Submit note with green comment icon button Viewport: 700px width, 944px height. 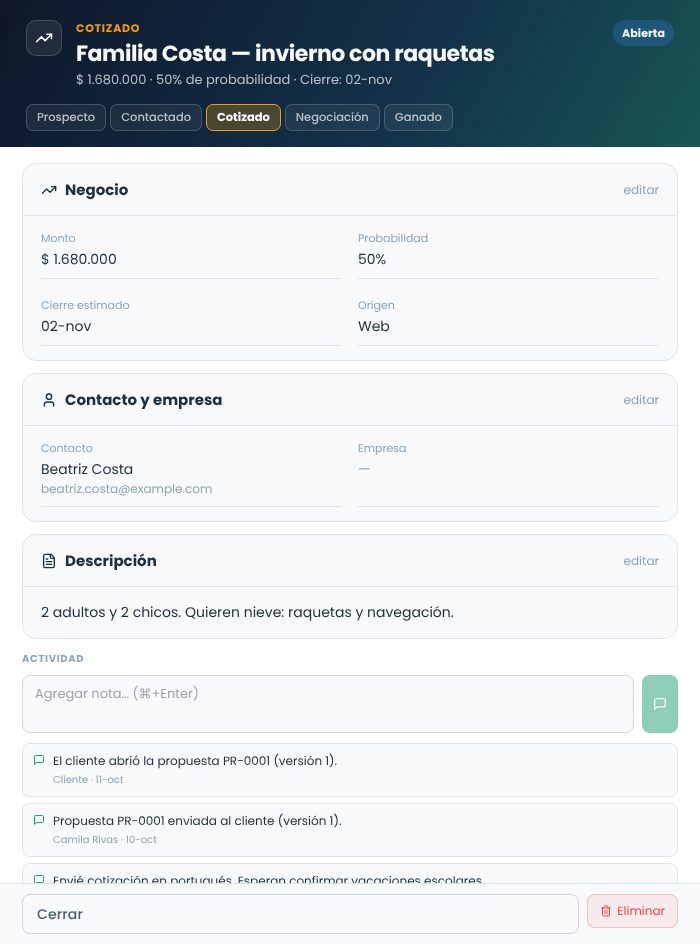pos(660,704)
